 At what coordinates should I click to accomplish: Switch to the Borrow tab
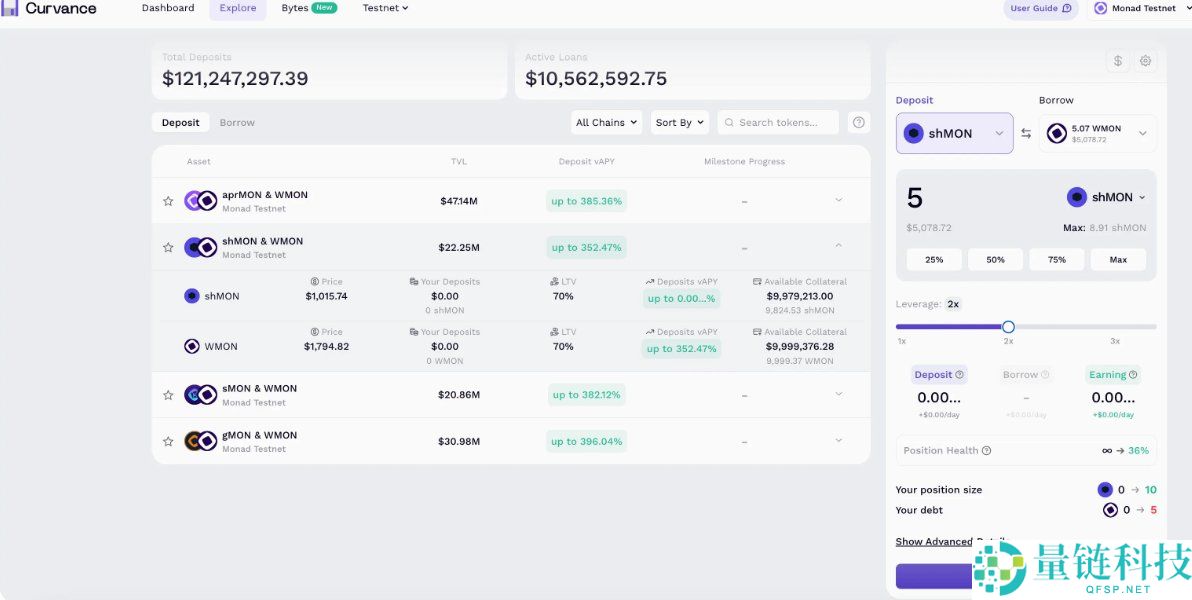pos(237,123)
